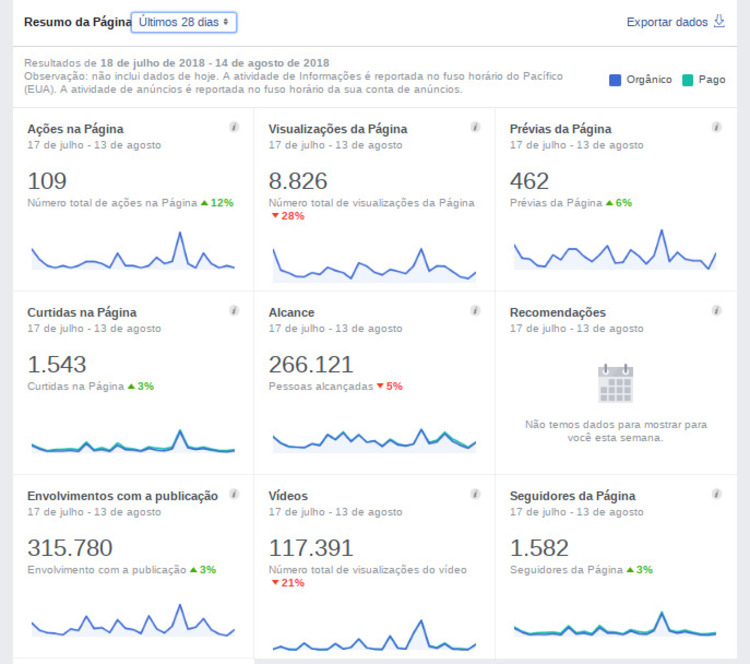The image size is (750, 664).
Task: Click info icon on Vídeos card
Action: tap(475, 494)
